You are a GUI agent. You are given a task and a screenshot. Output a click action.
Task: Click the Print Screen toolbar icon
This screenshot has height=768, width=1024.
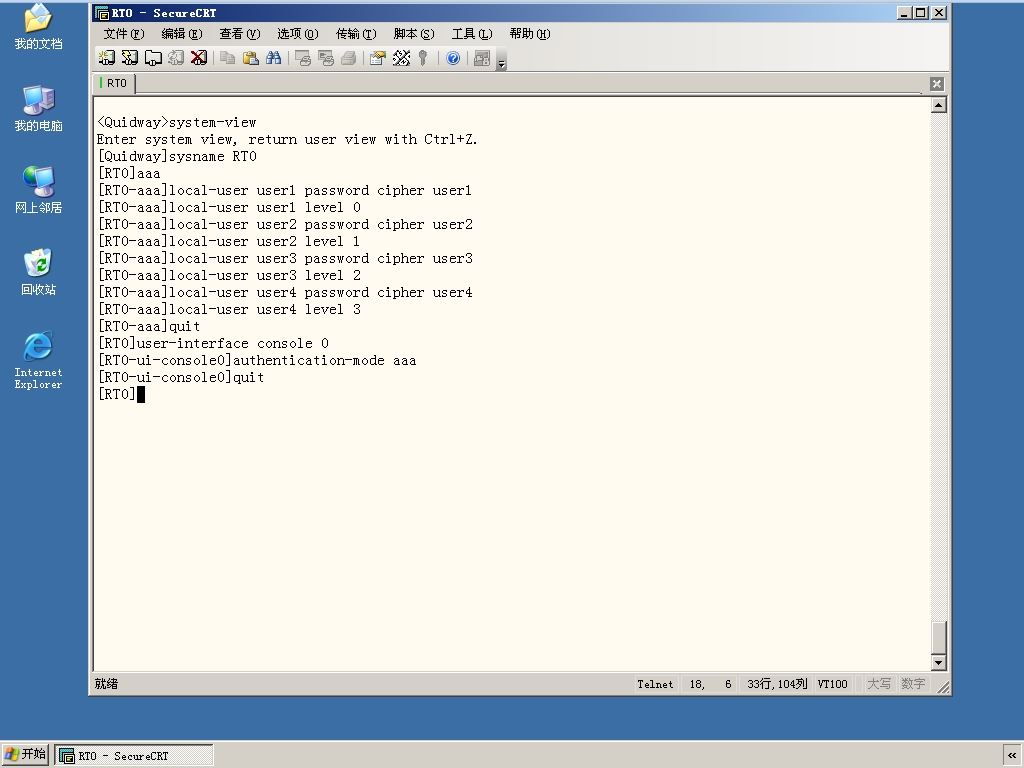pos(302,58)
